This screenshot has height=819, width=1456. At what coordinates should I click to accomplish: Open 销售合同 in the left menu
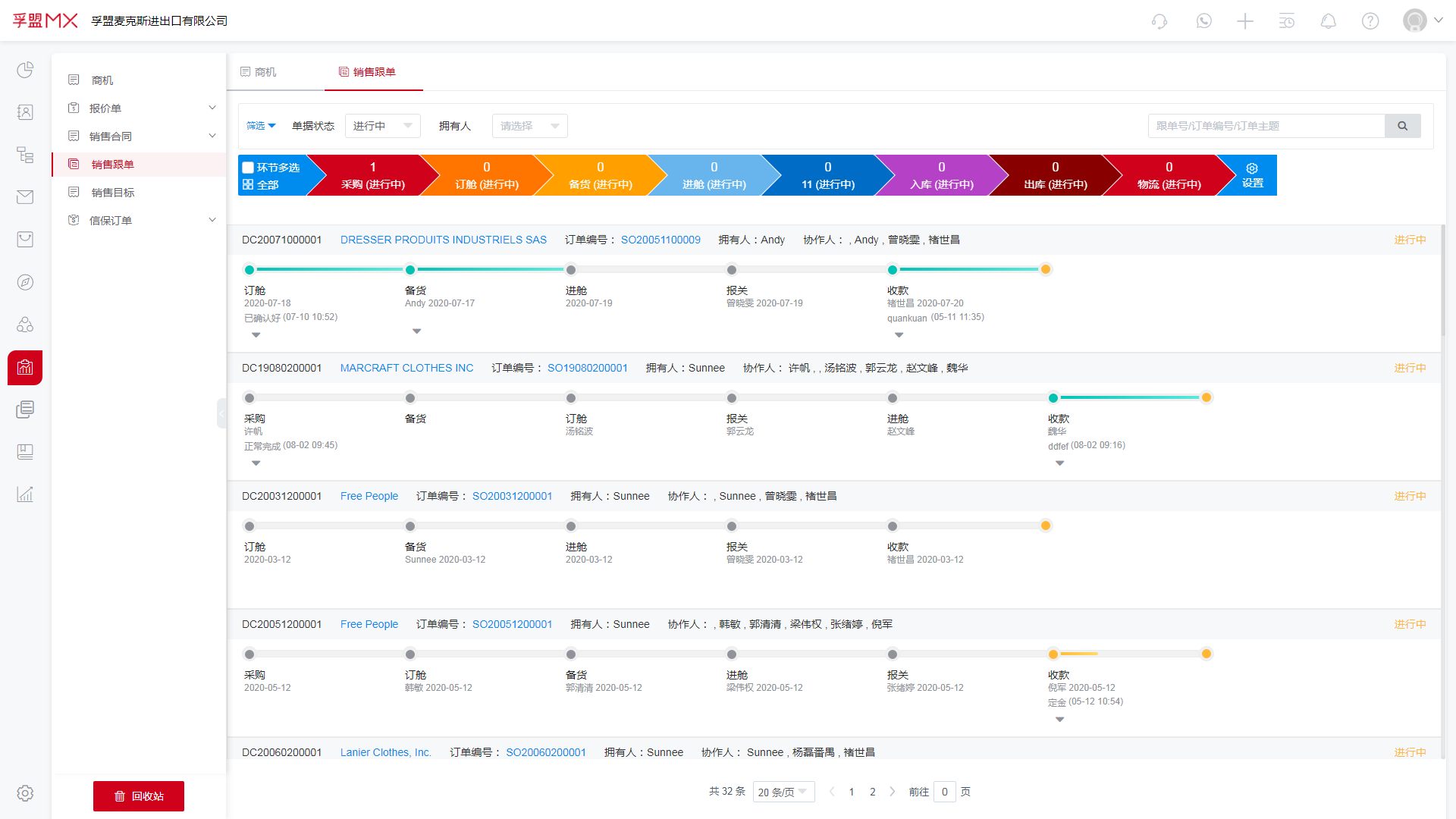tap(111, 136)
